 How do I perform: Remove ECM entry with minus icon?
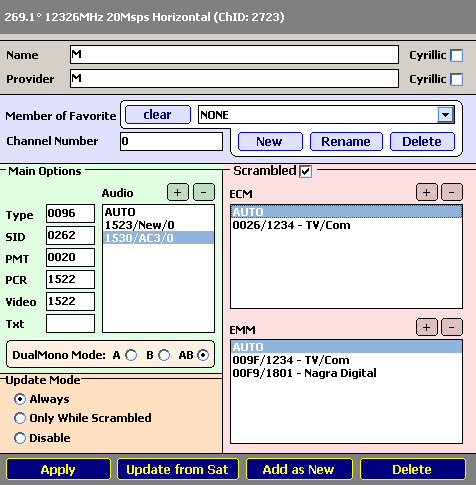coord(452,192)
